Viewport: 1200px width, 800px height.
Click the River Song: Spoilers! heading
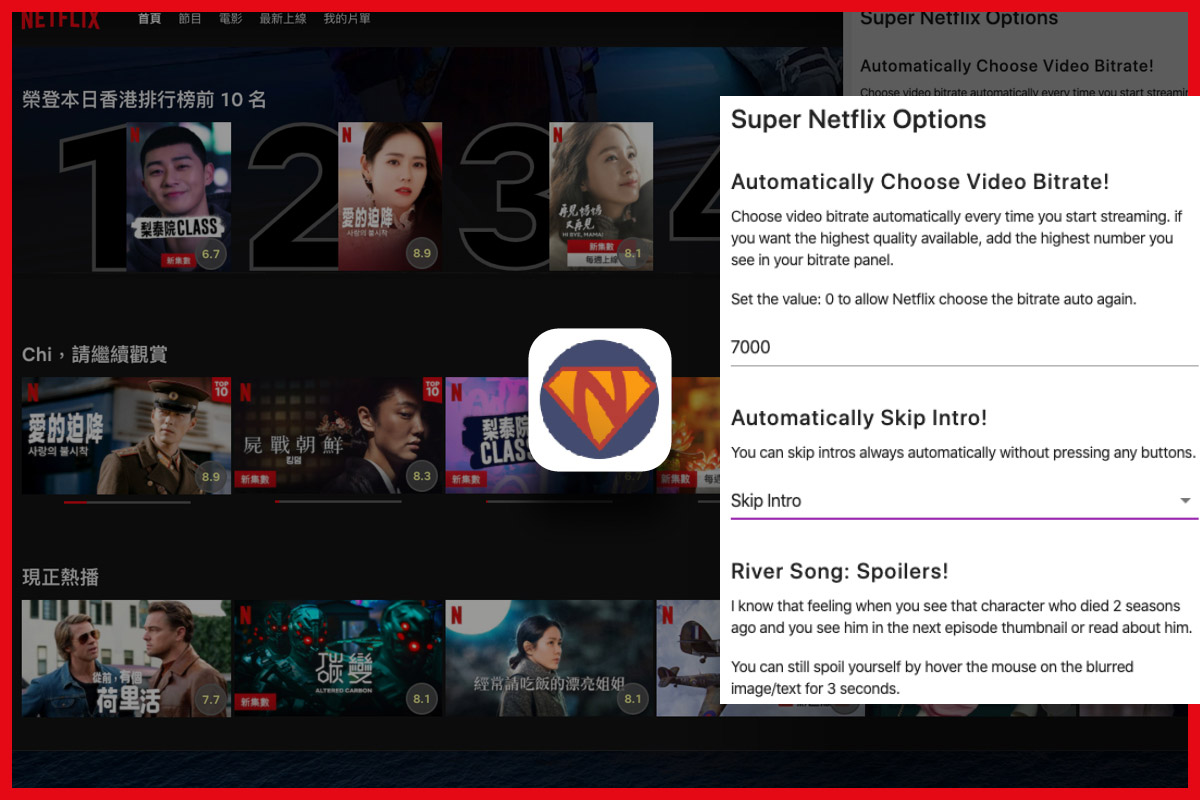click(x=839, y=571)
